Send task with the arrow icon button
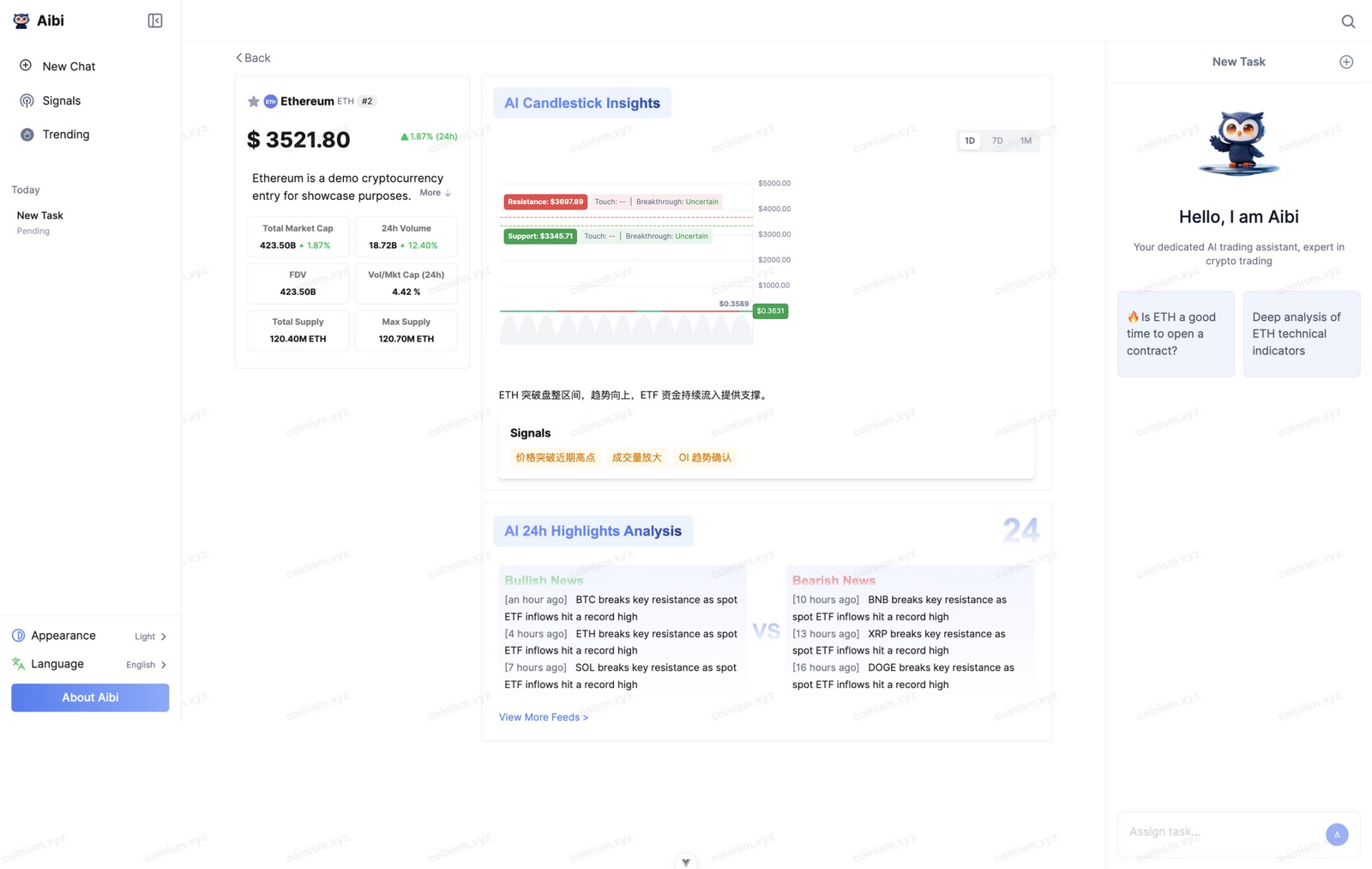Image resolution: width=1372 pixels, height=869 pixels. [x=1337, y=834]
